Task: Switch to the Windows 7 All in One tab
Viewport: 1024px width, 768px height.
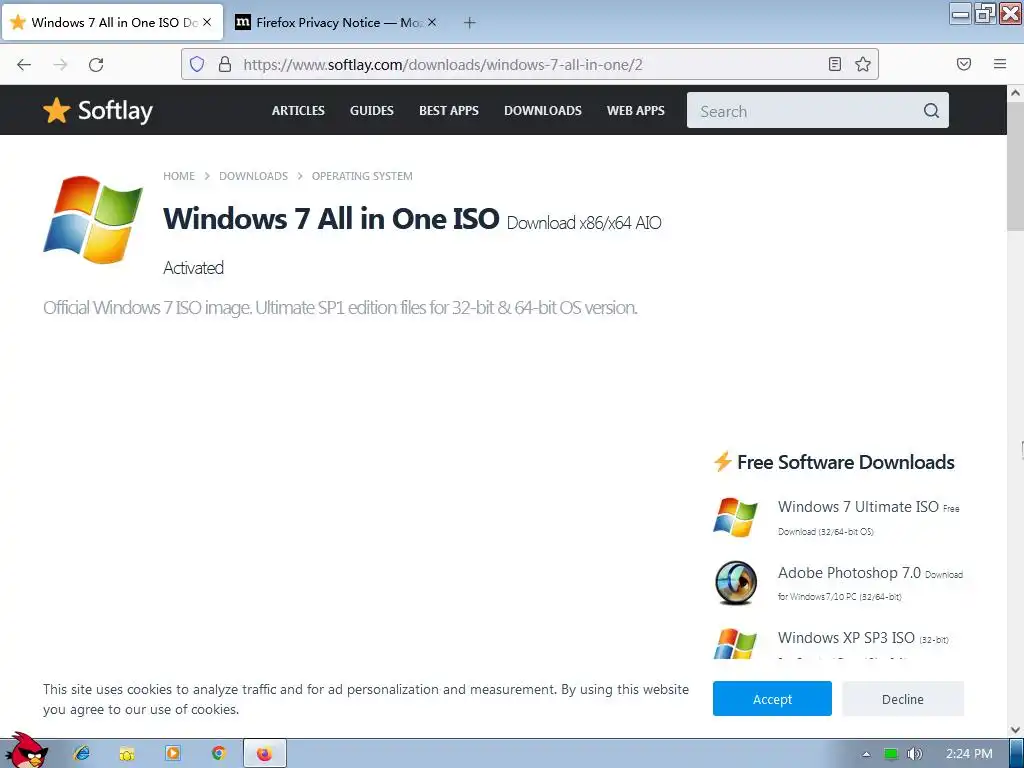Action: coord(112,22)
